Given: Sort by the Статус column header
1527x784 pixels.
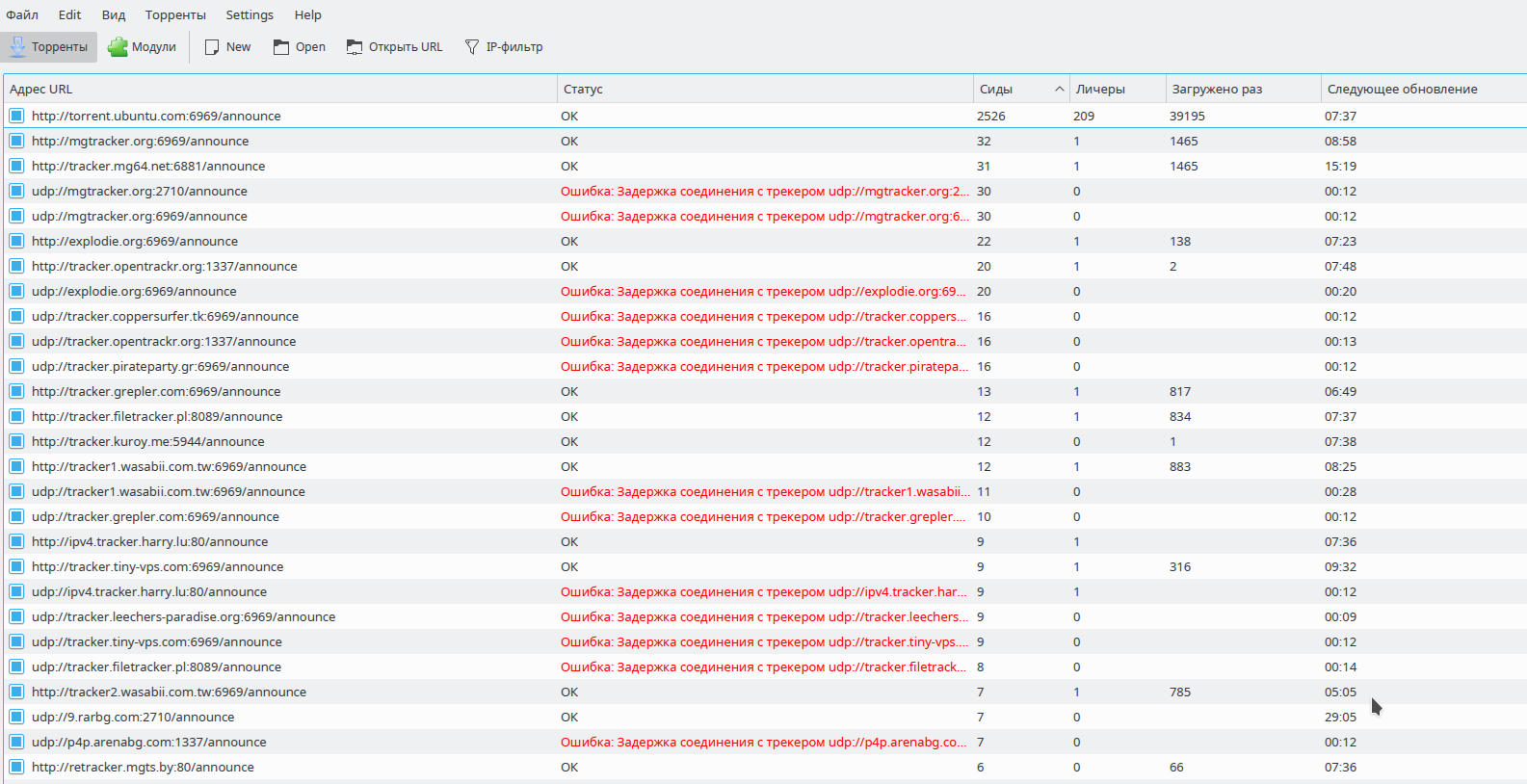Looking at the screenshot, I should 583,89.
